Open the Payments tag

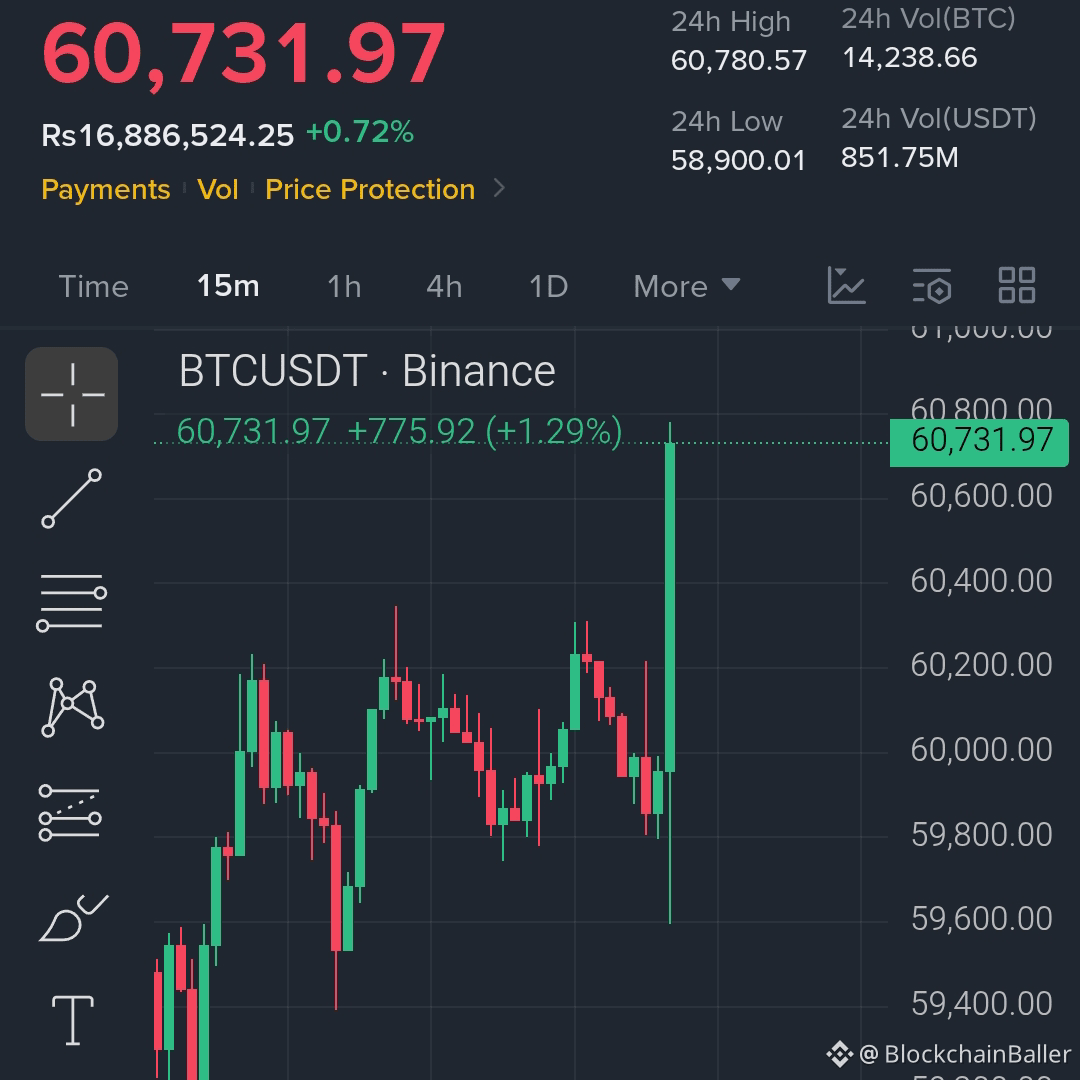point(105,189)
